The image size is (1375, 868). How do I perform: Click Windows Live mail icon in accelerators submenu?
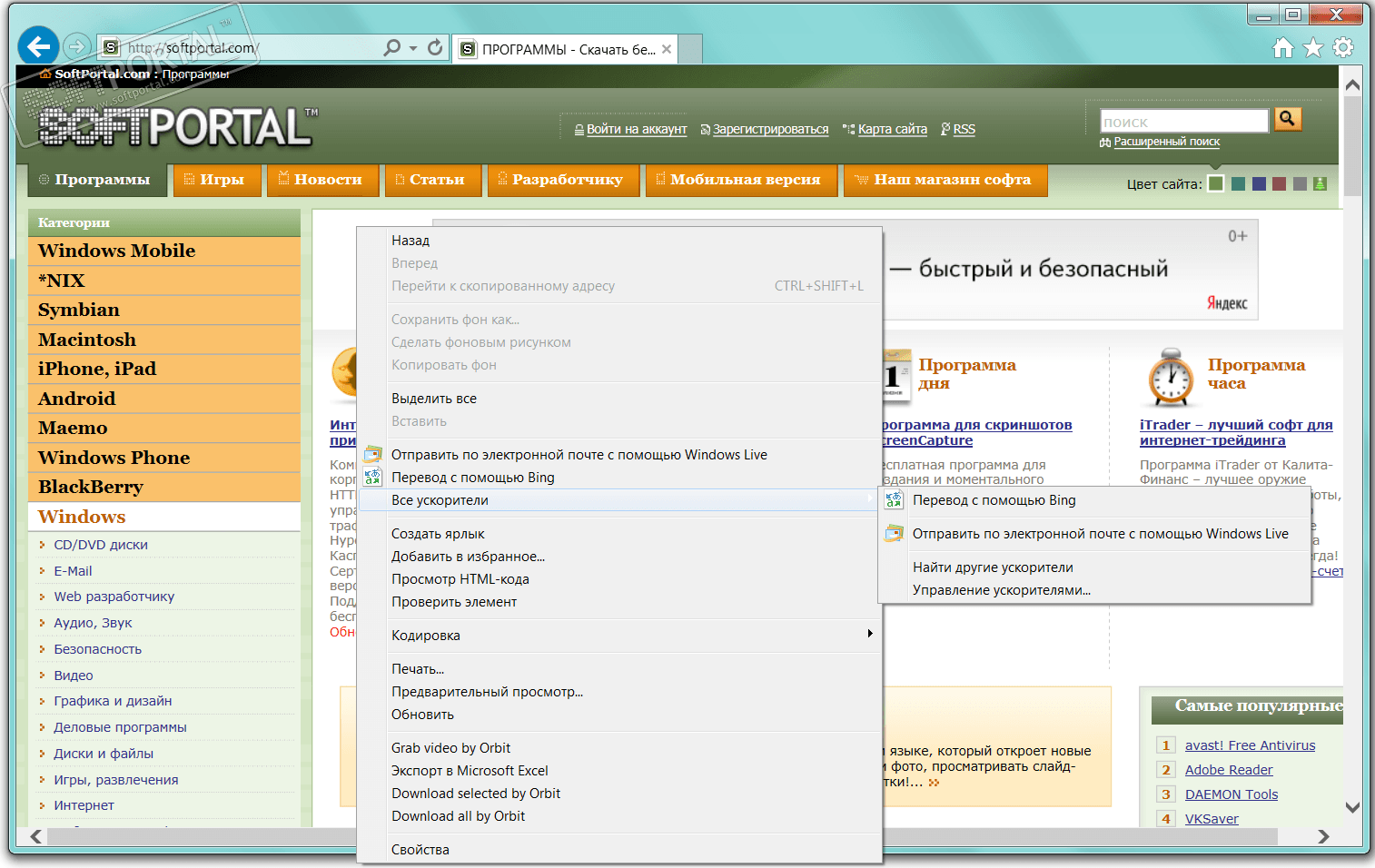pos(894,533)
